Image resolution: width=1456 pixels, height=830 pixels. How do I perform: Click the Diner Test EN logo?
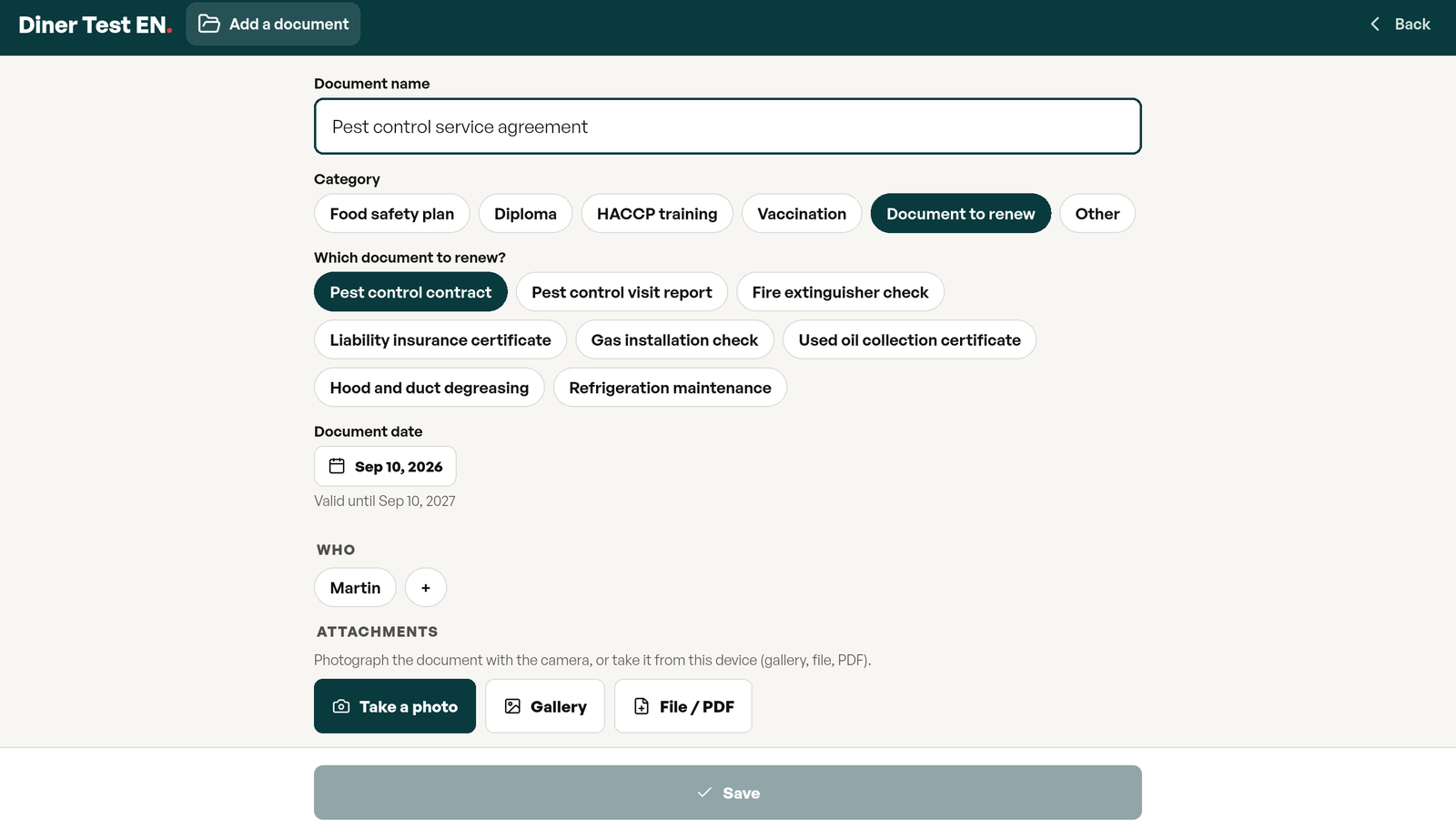click(95, 25)
